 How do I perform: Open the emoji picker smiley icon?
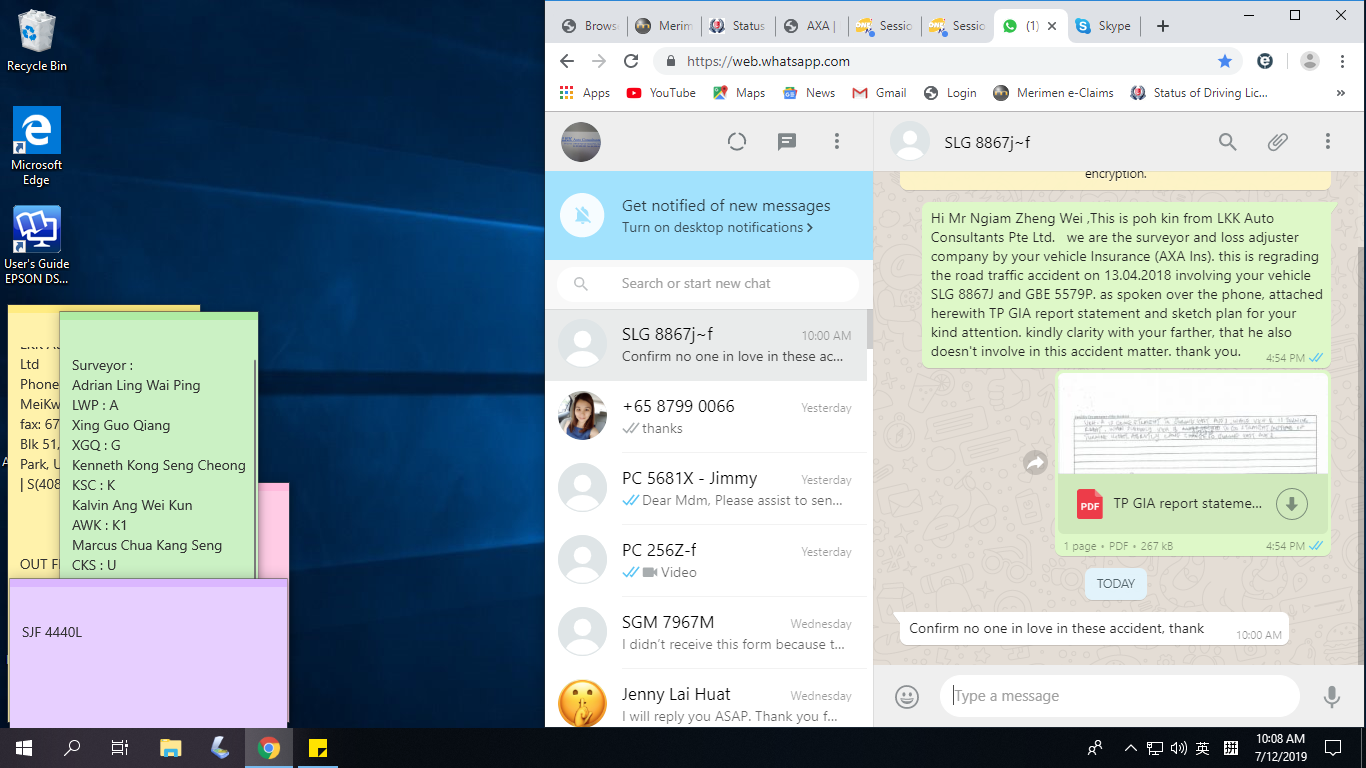[x=907, y=696]
